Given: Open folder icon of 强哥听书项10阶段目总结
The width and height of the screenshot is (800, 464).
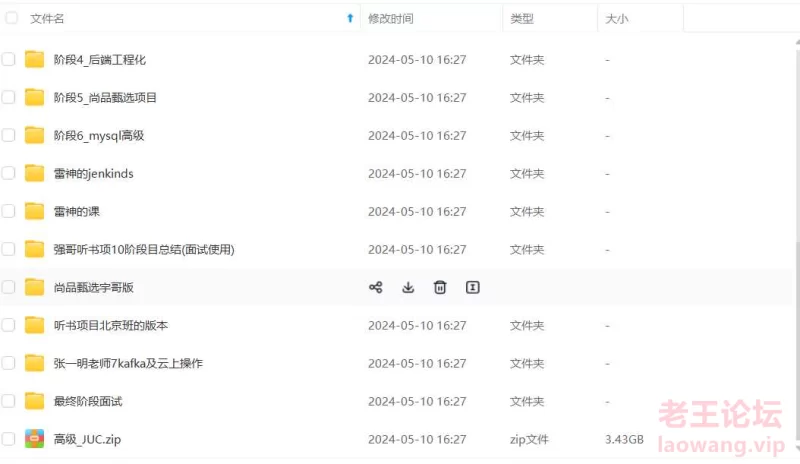Looking at the screenshot, I should [x=34, y=249].
